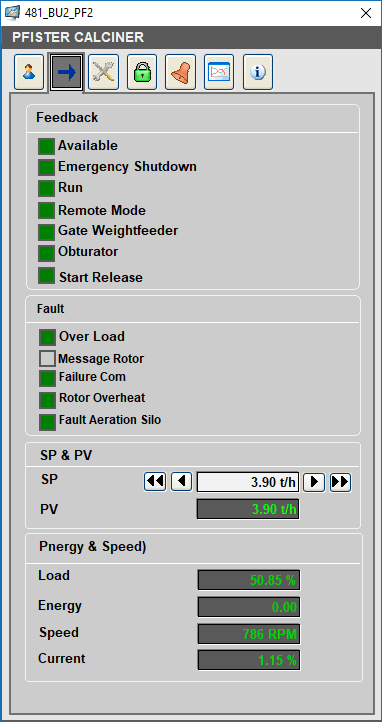
Task: Click the Over Load fault indicator
Action: 47,338
